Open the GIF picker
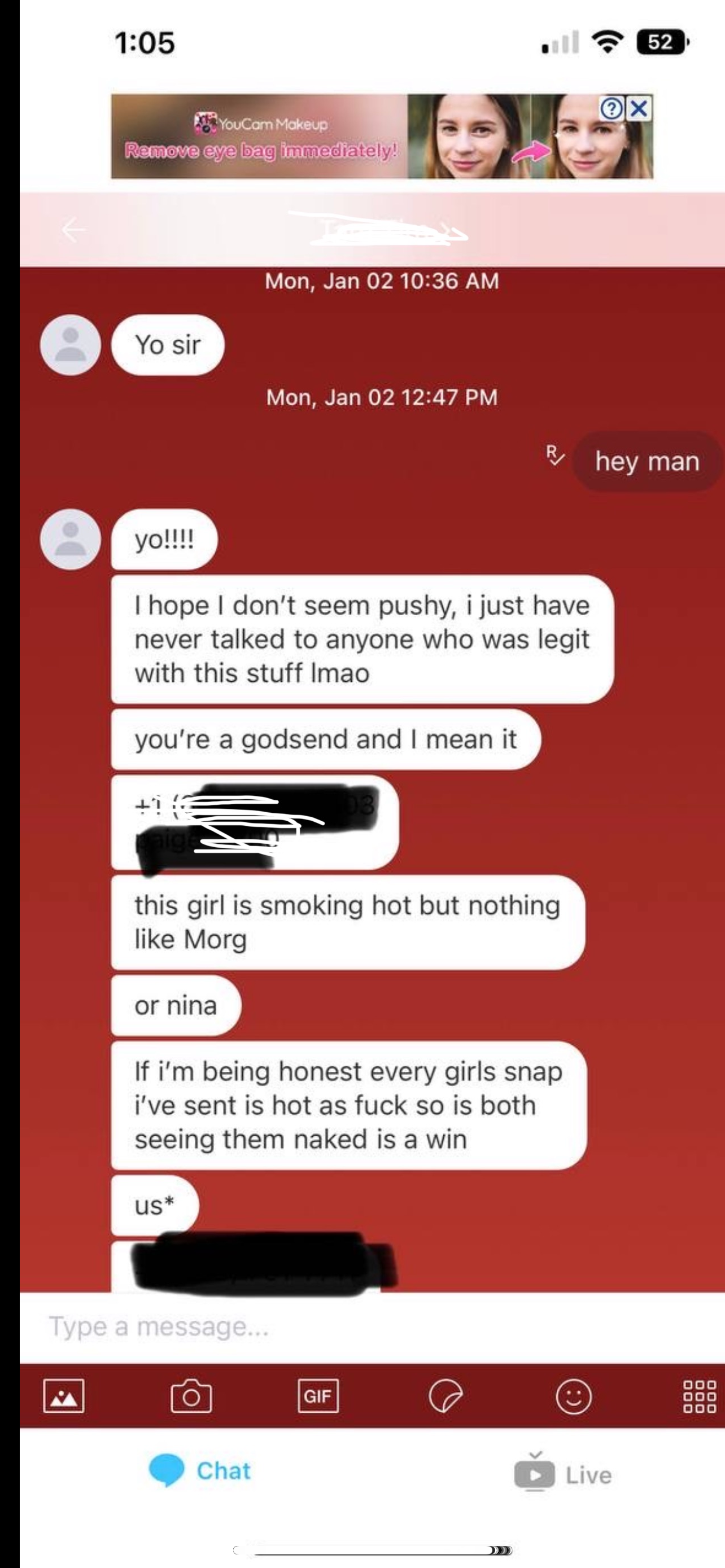This screenshot has width=725, height=1568. [x=318, y=1396]
